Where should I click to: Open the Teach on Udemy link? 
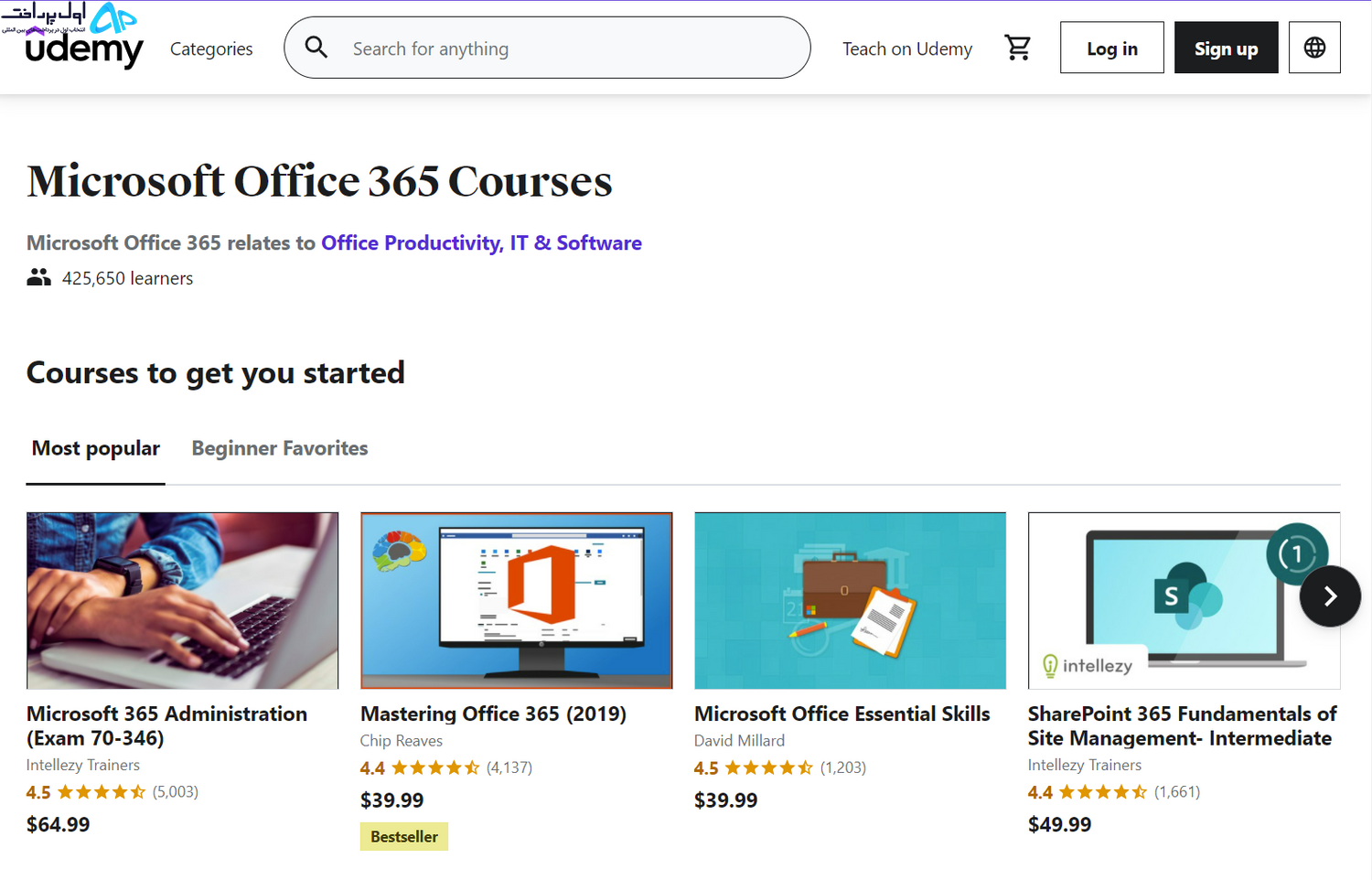coord(907,48)
